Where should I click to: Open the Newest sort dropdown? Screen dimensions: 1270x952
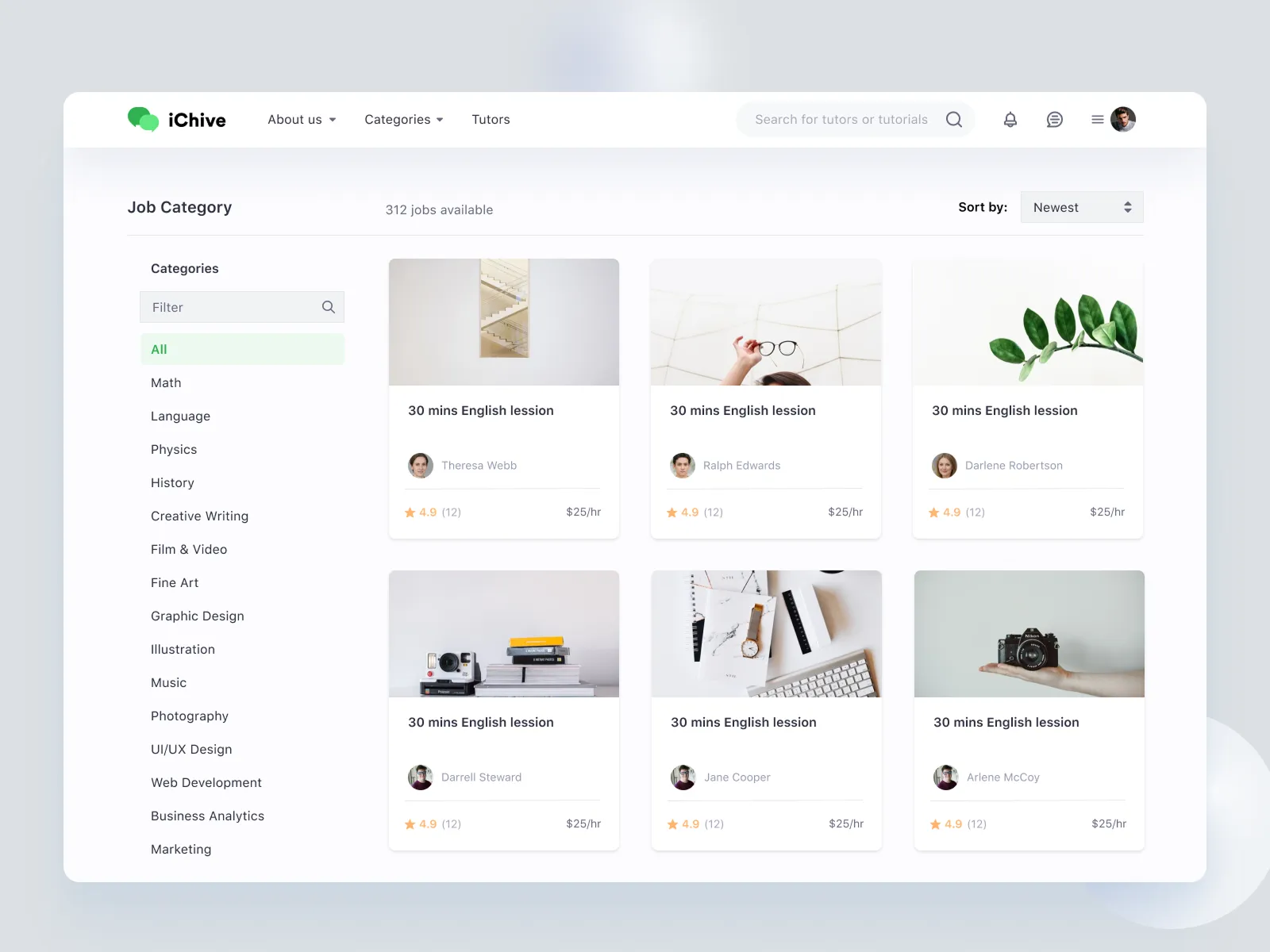(x=1082, y=207)
